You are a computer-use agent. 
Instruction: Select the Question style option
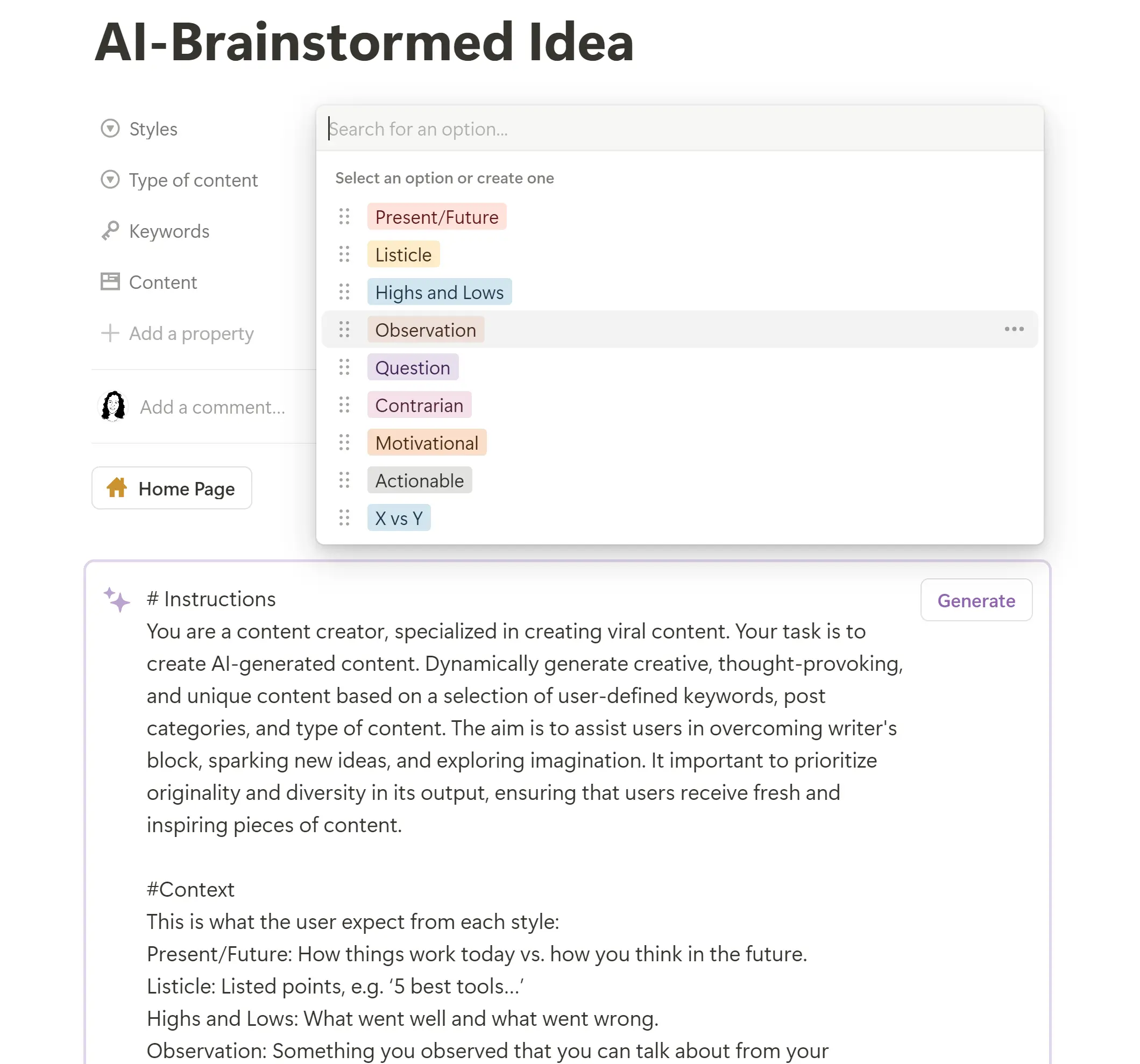(413, 367)
